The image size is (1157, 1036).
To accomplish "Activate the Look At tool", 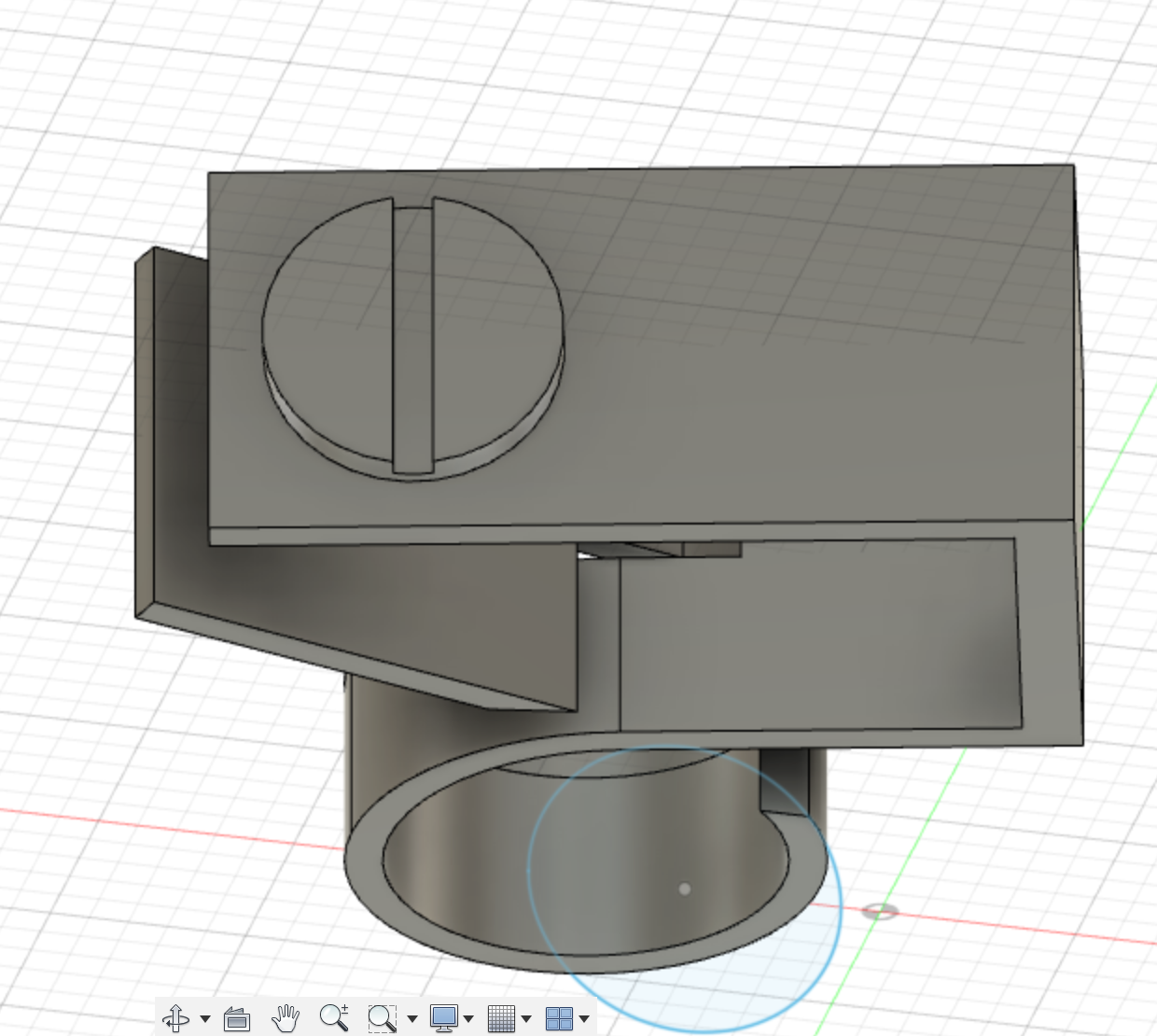I will (x=237, y=1018).
